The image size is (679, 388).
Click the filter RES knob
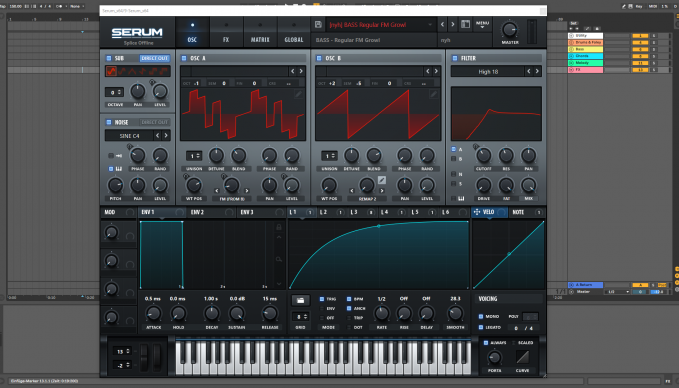click(x=506, y=155)
